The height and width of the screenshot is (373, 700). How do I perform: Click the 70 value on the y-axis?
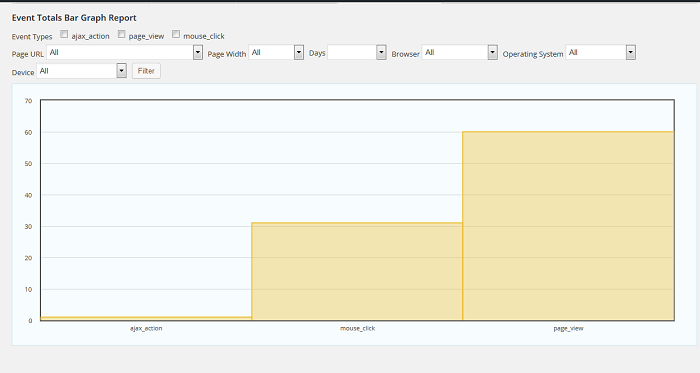pyautogui.click(x=28, y=101)
